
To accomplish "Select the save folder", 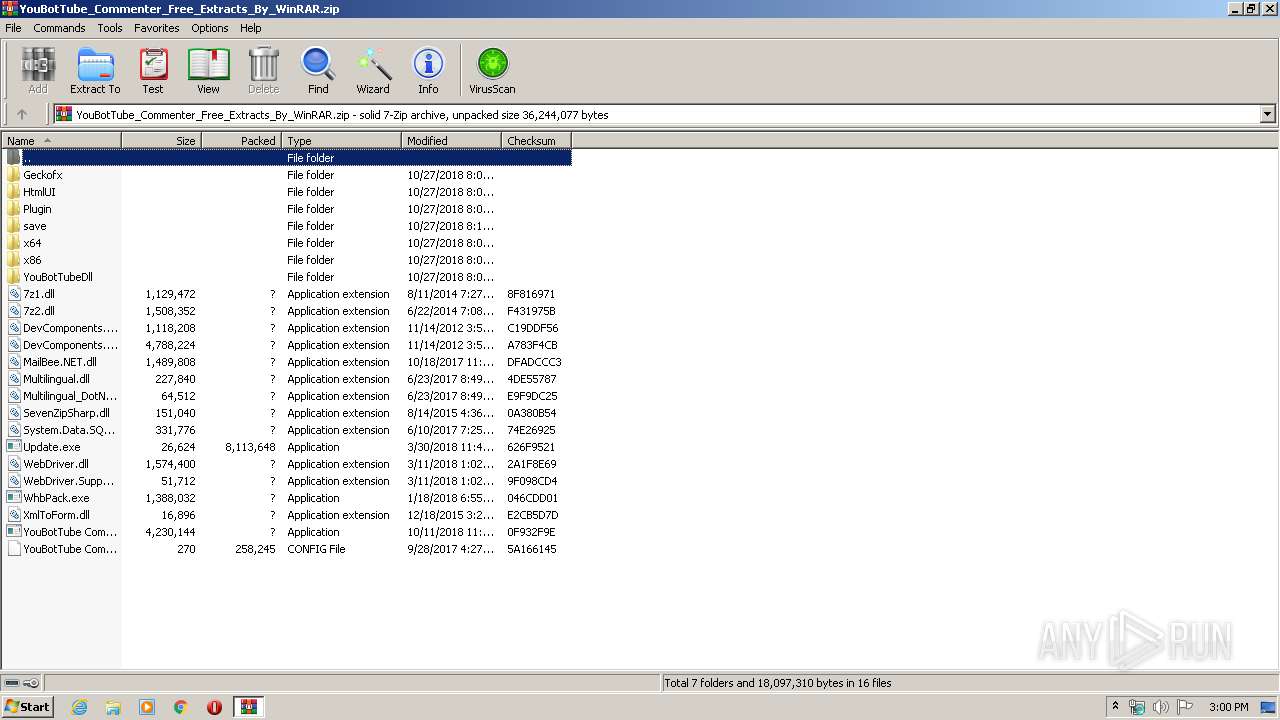I will coord(287,226).
